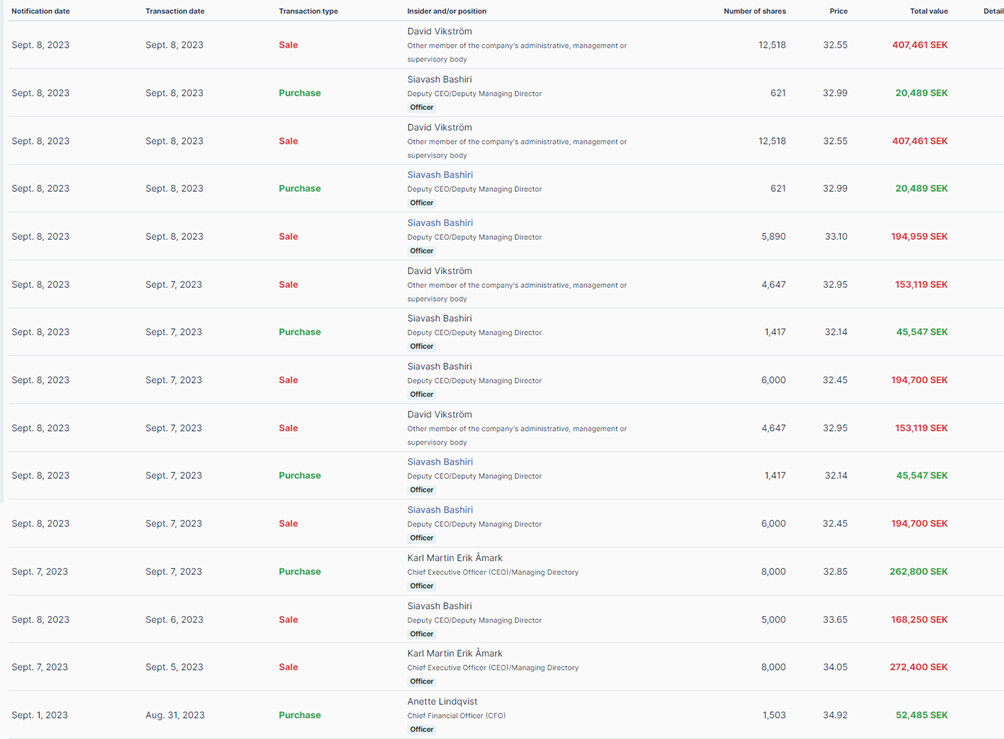Click the Details column header
This screenshot has width=1004, height=739.
click(992, 11)
